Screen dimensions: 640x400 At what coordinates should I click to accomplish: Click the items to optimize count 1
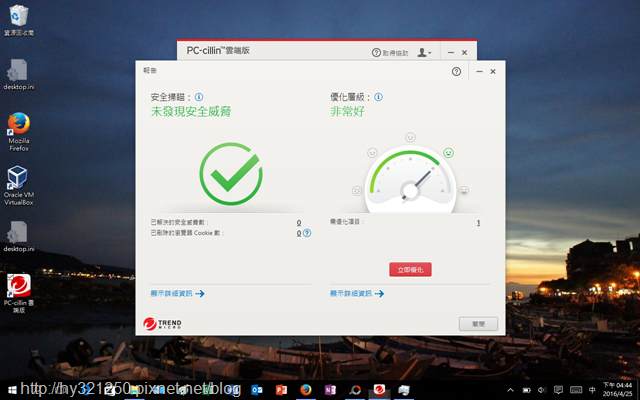[x=478, y=223]
